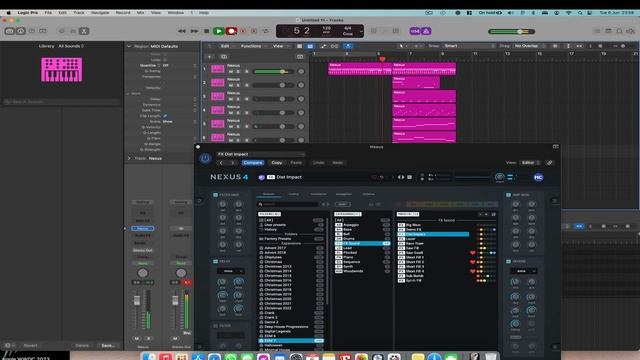
Task: Select the Big Riser preset
Action: coord(433,225)
